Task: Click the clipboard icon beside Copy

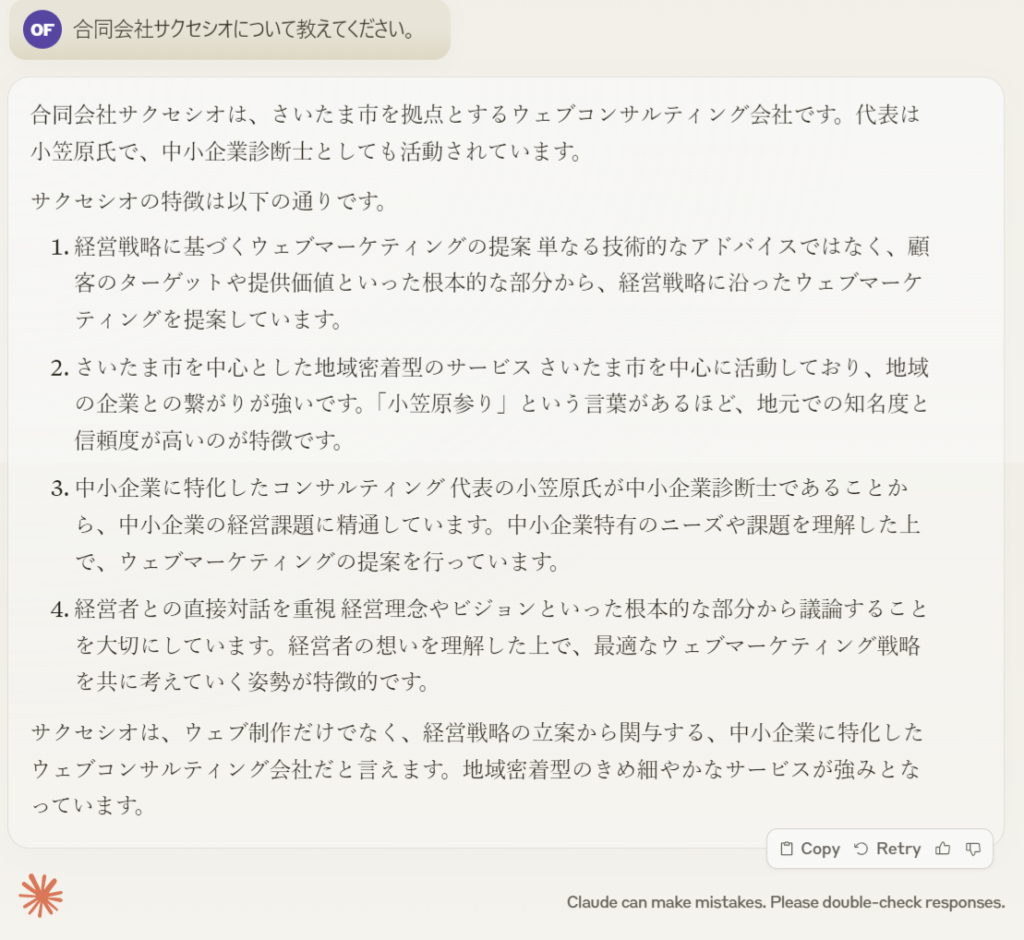Action: point(787,848)
